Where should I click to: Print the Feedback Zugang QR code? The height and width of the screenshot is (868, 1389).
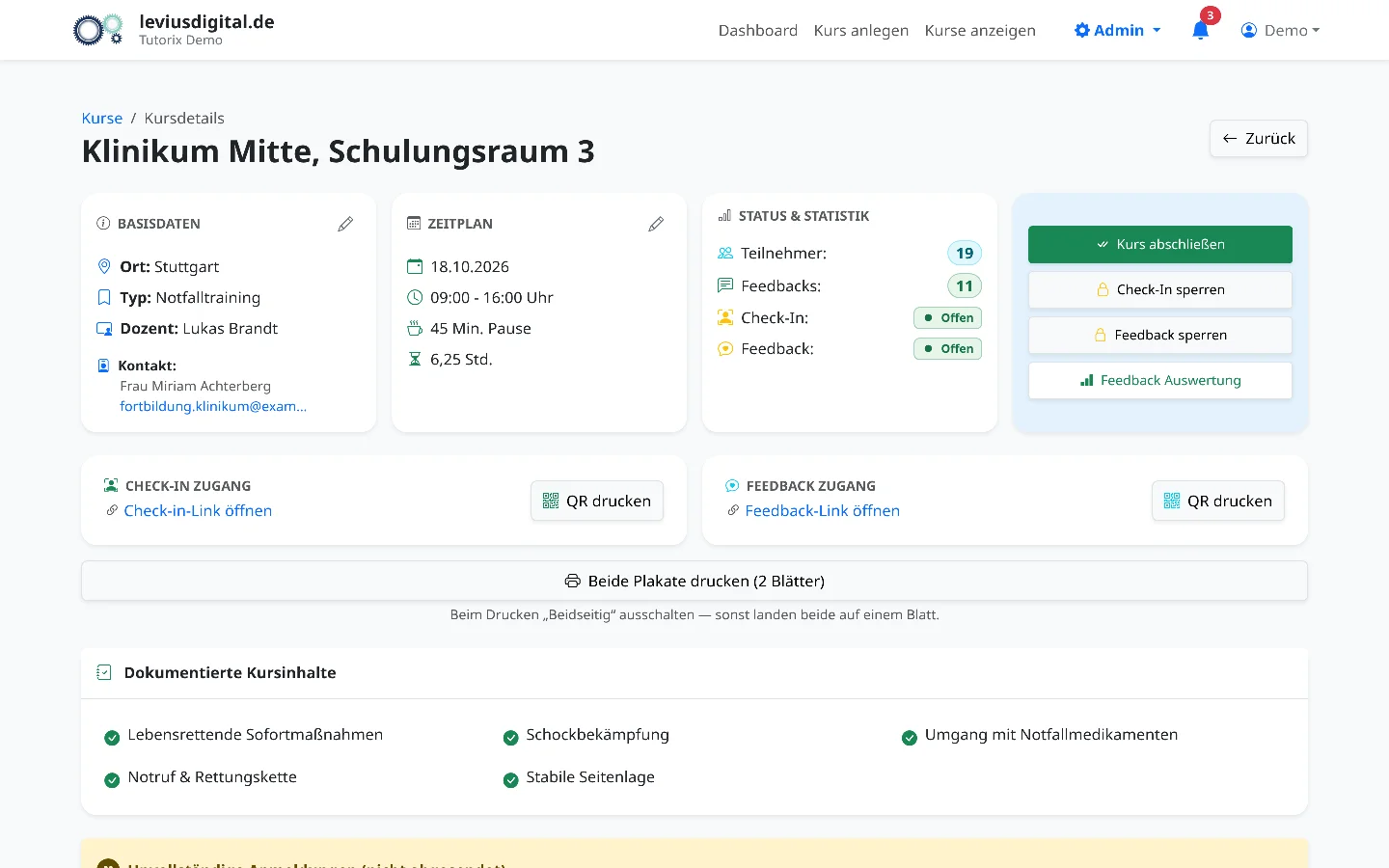click(x=1218, y=501)
